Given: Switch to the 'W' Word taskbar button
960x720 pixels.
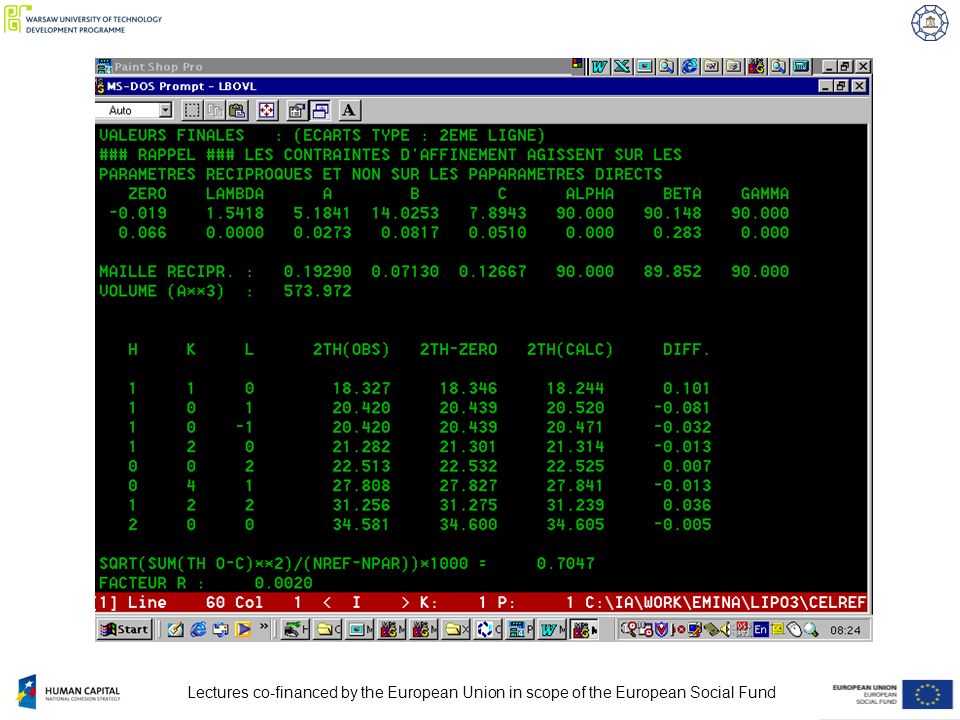Looking at the screenshot, I should [552, 629].
